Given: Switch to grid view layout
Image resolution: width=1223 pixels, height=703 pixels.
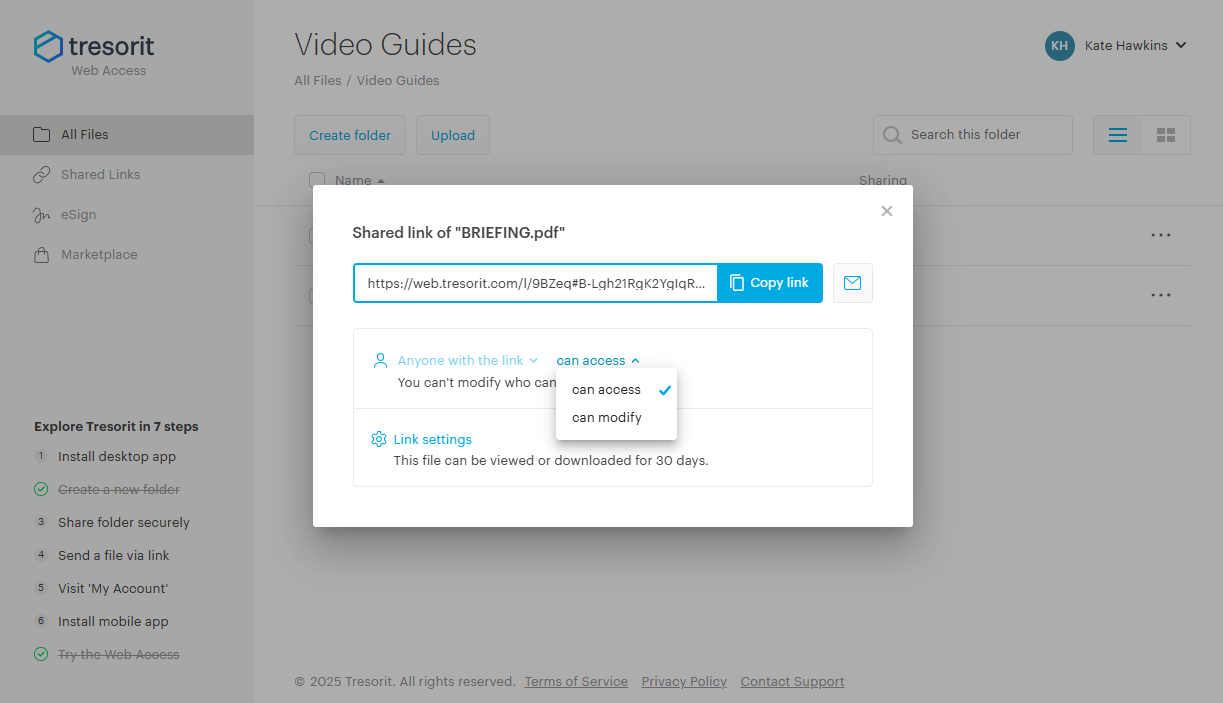Looking at the screenshot, I should pos(1165,134).
